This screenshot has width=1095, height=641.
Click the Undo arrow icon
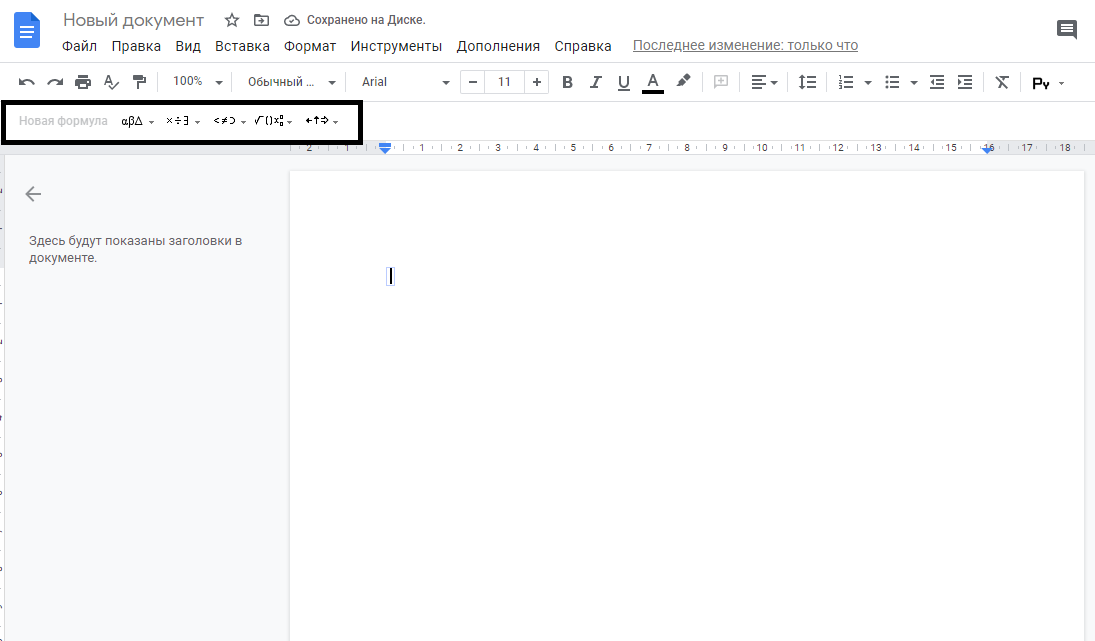pyautogui.click(x=27, y=82)
